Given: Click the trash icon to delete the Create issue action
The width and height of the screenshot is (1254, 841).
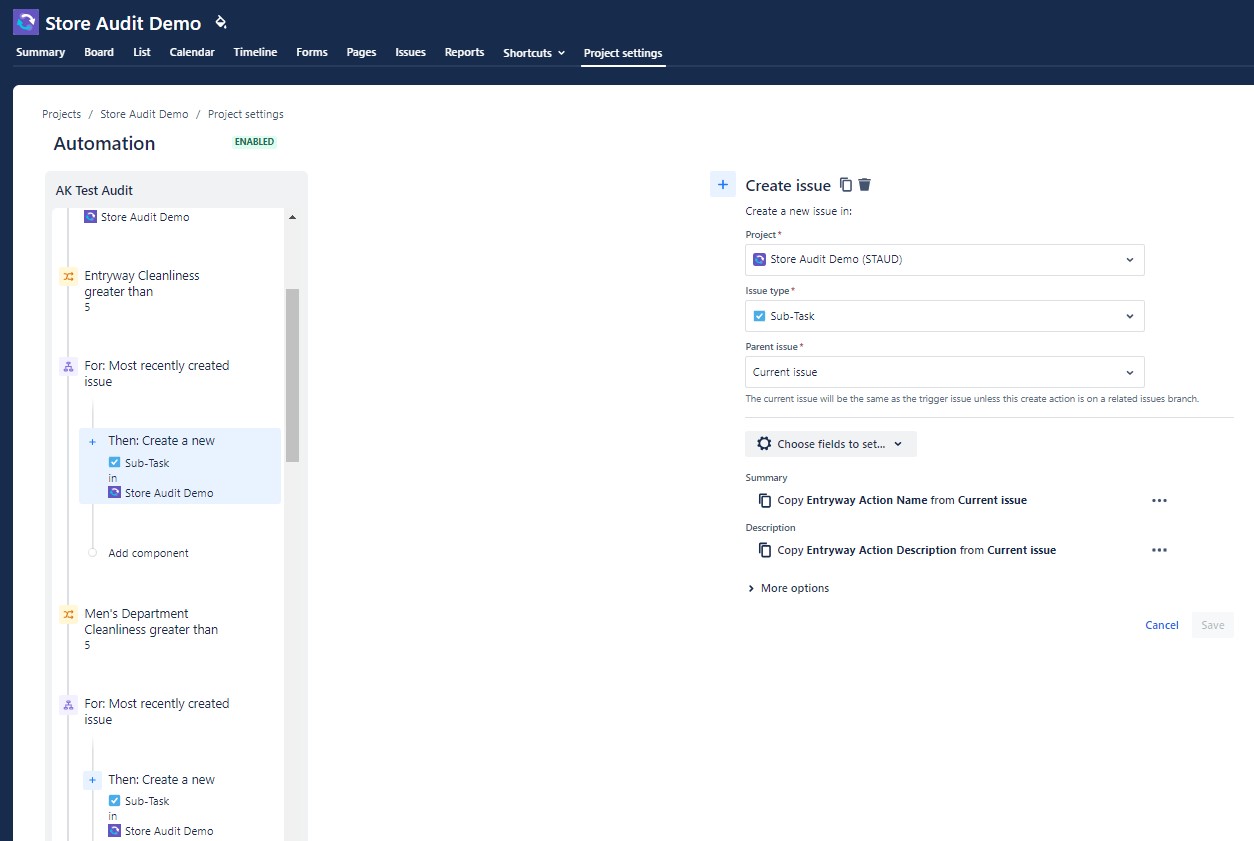Looking at the screenshot, I should click(x=864, y=185).
